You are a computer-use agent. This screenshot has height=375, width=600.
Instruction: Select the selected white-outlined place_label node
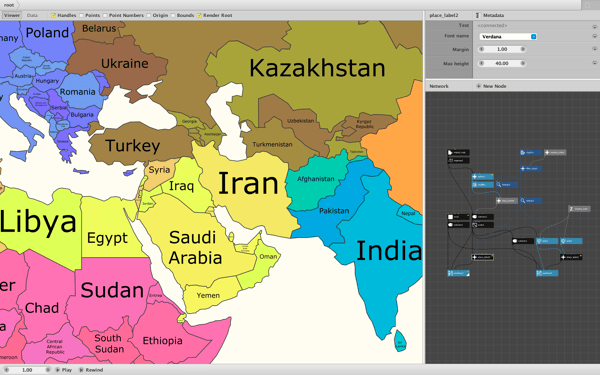(x=483, y=257)
